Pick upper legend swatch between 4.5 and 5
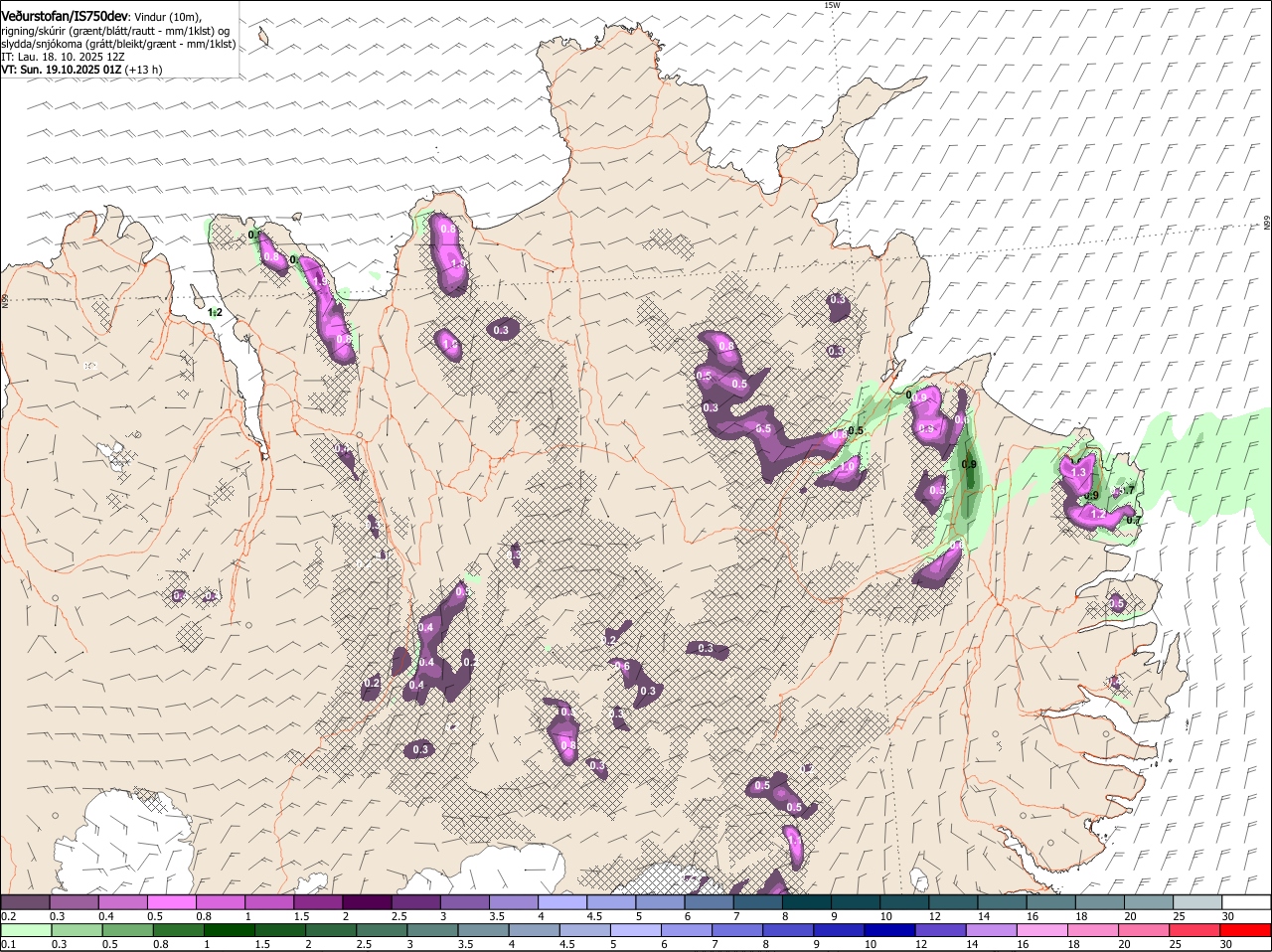Viewport: 1272px width, 952px height. 611,901
